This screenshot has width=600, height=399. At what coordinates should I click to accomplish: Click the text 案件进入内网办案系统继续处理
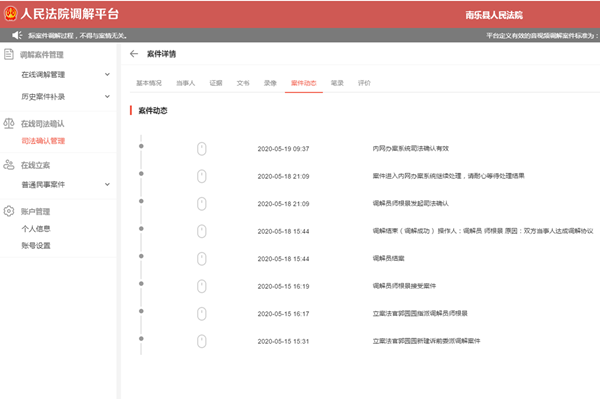pos(417,176)
